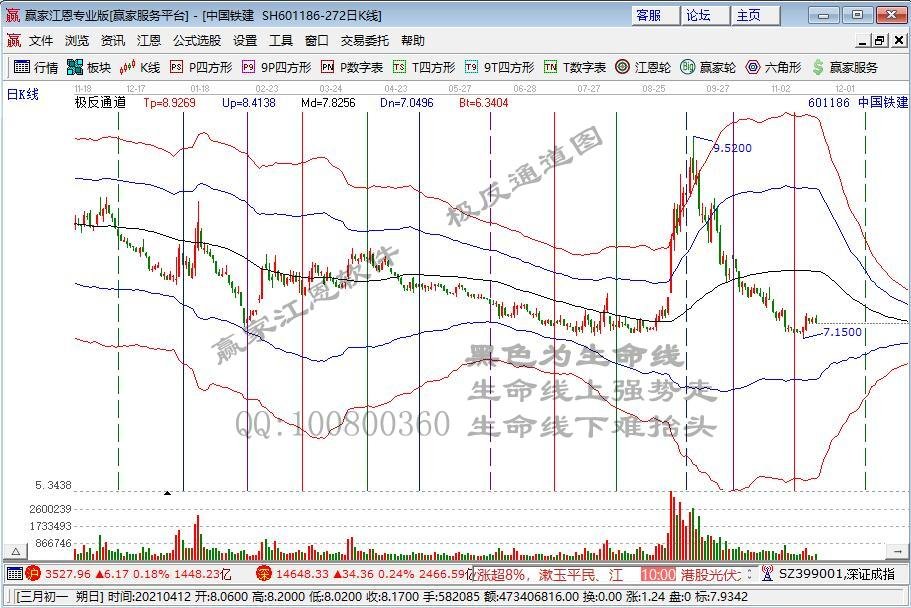The image size is (911, 608).
Task: Launch the 赢家轮 wheel tool
Action: coord(708,67)
